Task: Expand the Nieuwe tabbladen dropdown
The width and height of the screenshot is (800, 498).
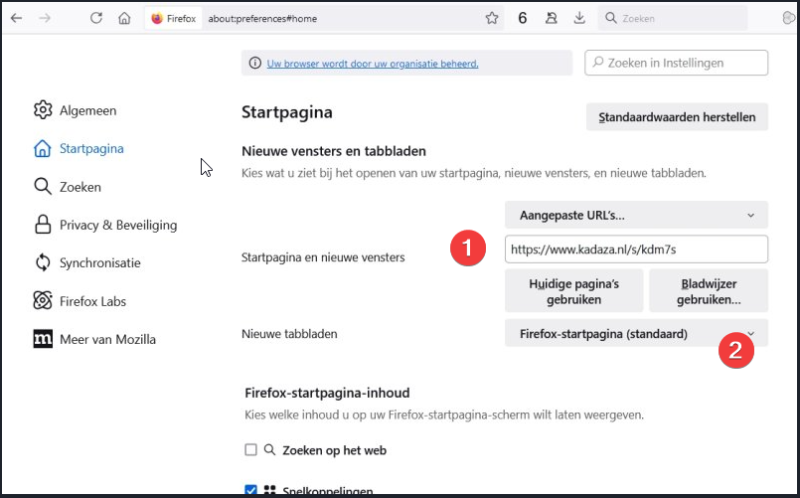Action: (636, 333)
